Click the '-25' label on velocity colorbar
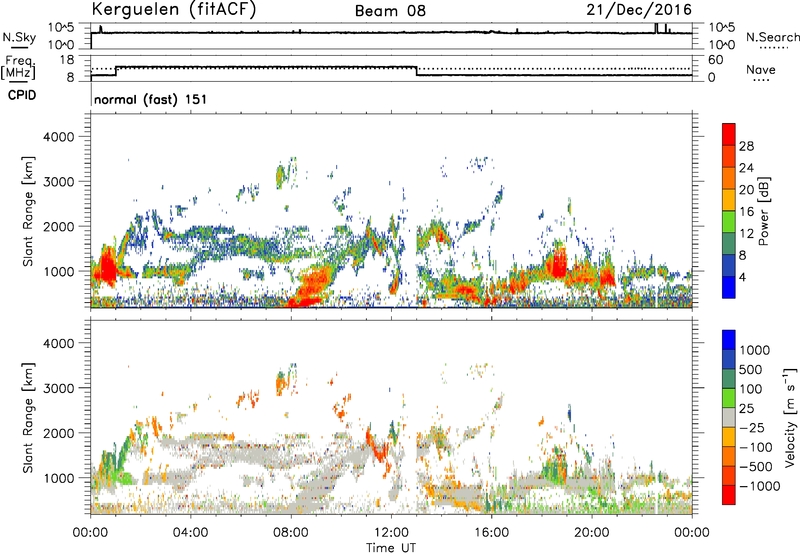 [751, 427]
